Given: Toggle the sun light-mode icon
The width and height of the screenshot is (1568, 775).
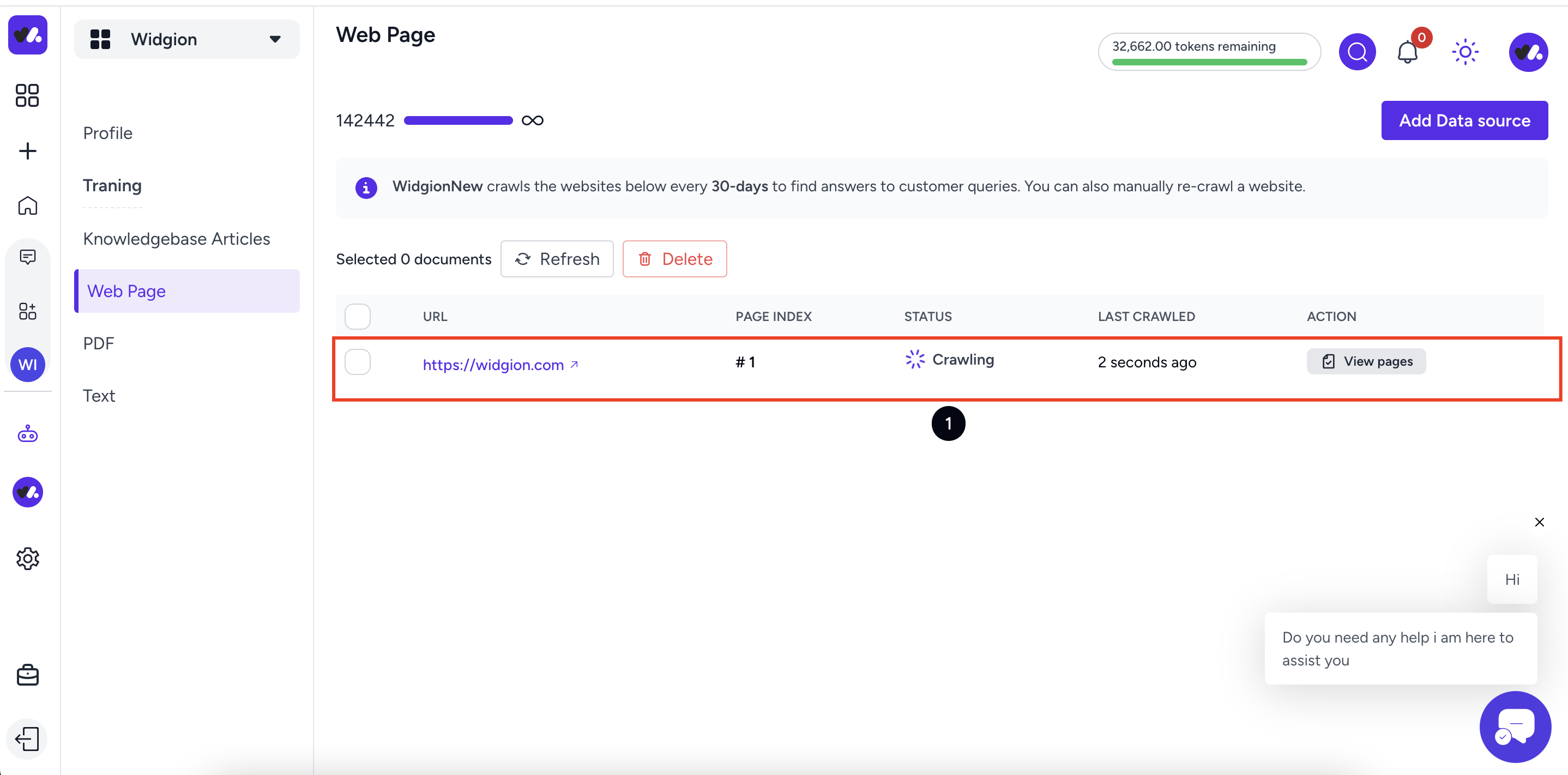Looking at the screenshot, I should point(1465,52).
